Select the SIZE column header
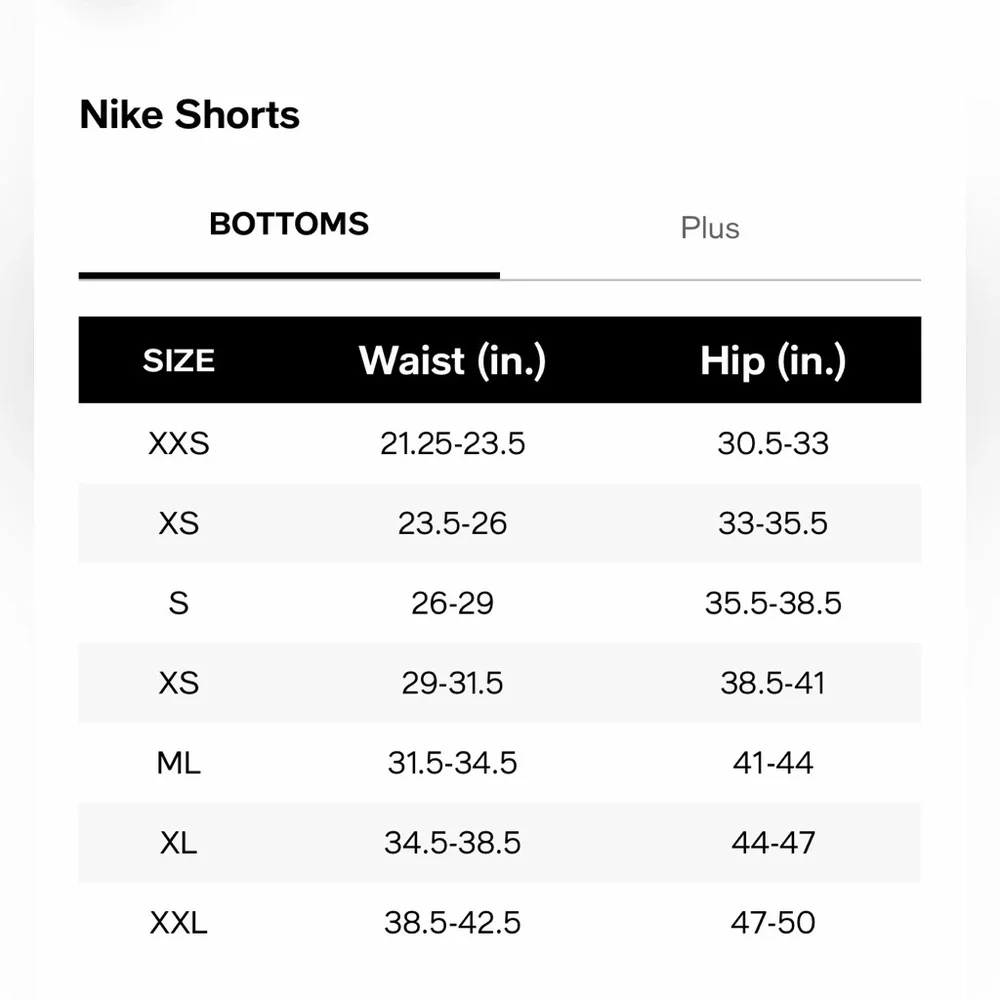This screenshot has height=1000, width=1000. (179, 360)
